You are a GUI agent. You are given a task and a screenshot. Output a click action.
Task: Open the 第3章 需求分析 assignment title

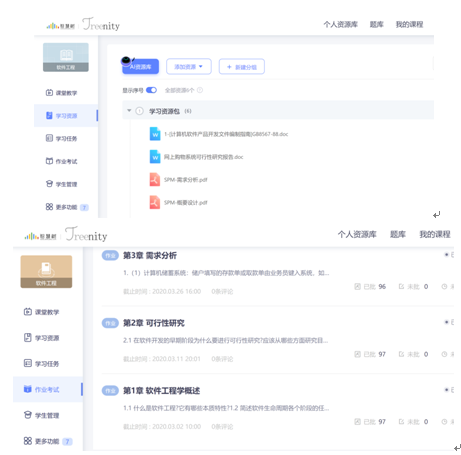(x=150, y=255)
